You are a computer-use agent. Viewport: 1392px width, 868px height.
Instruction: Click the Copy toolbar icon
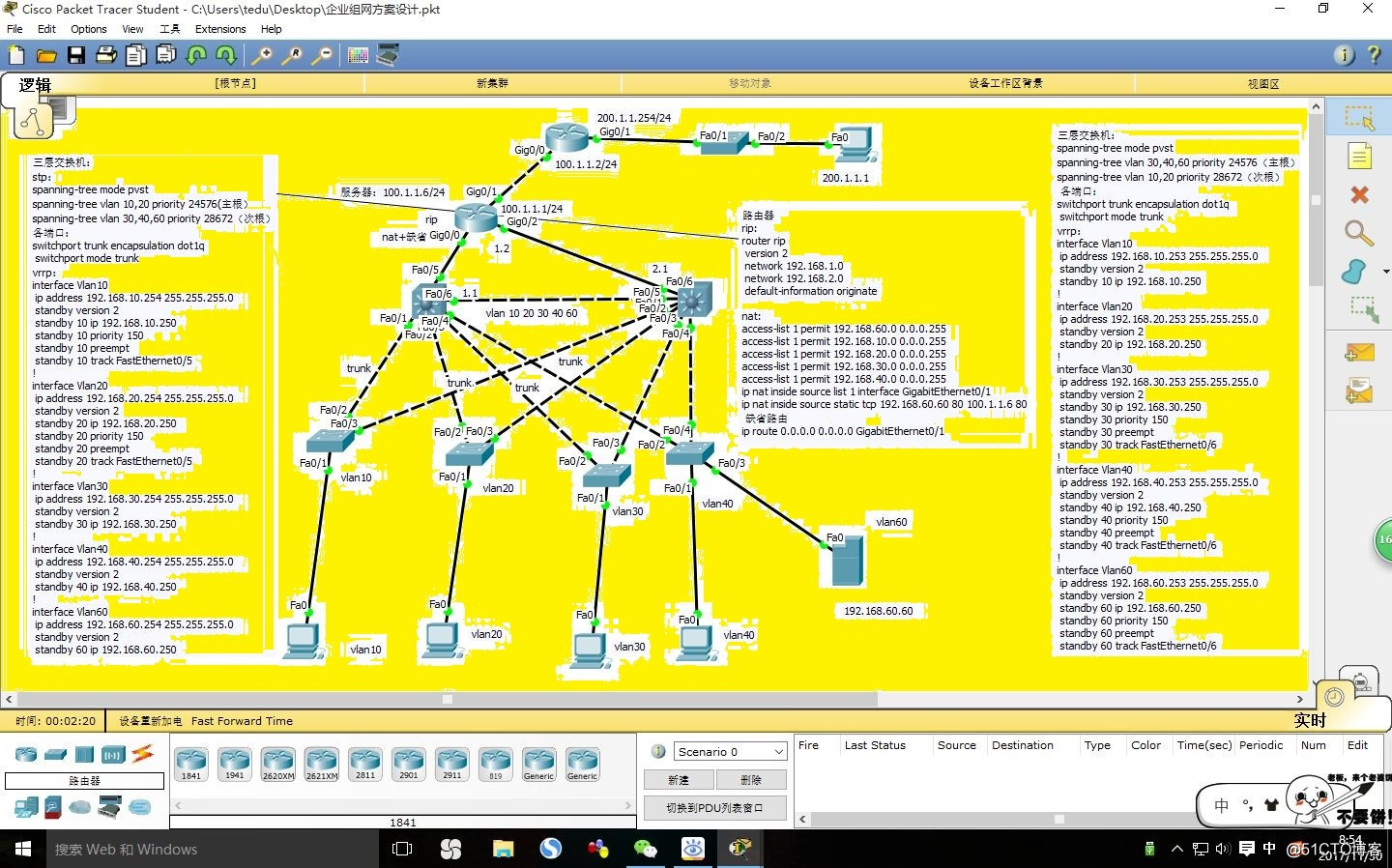(x=136, y=55)
